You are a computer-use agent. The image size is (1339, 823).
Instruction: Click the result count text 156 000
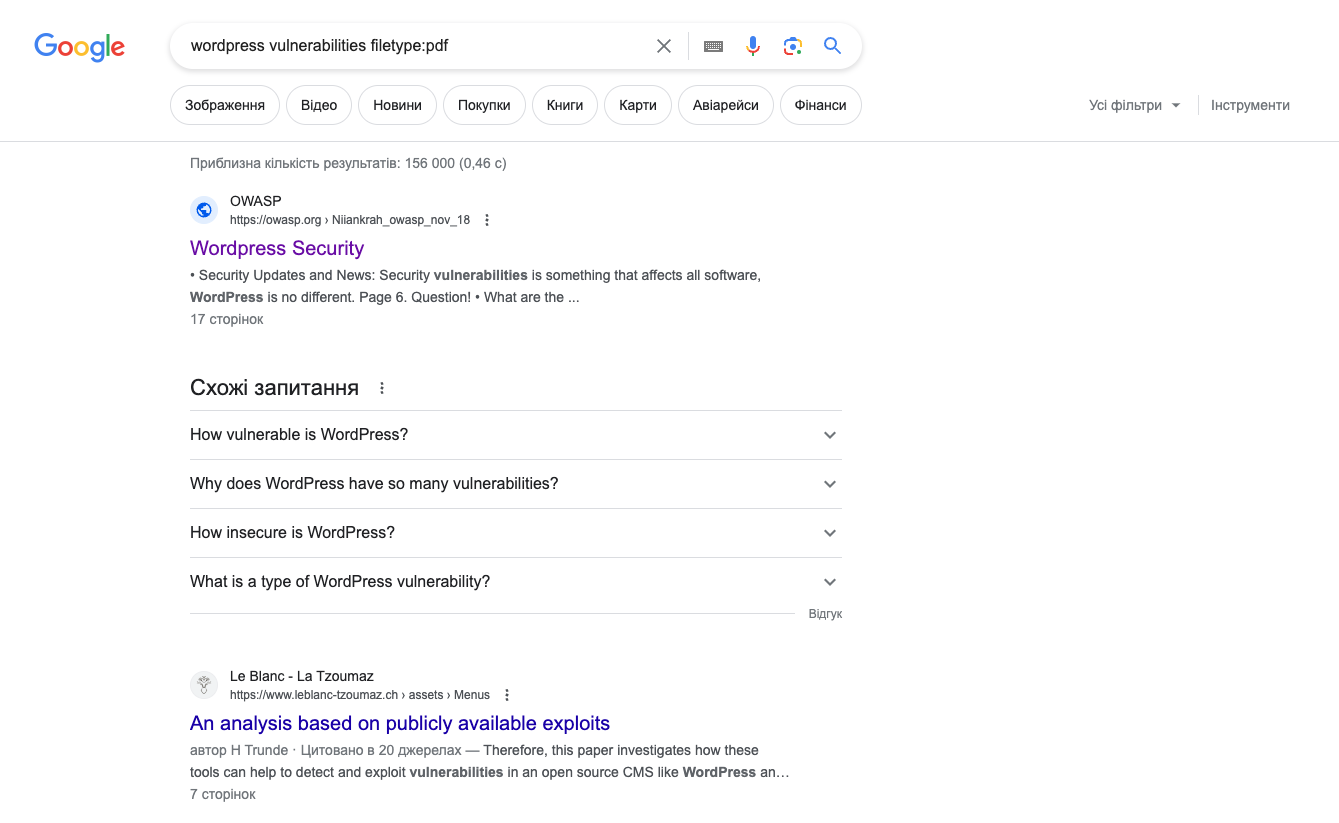[430, 163]
